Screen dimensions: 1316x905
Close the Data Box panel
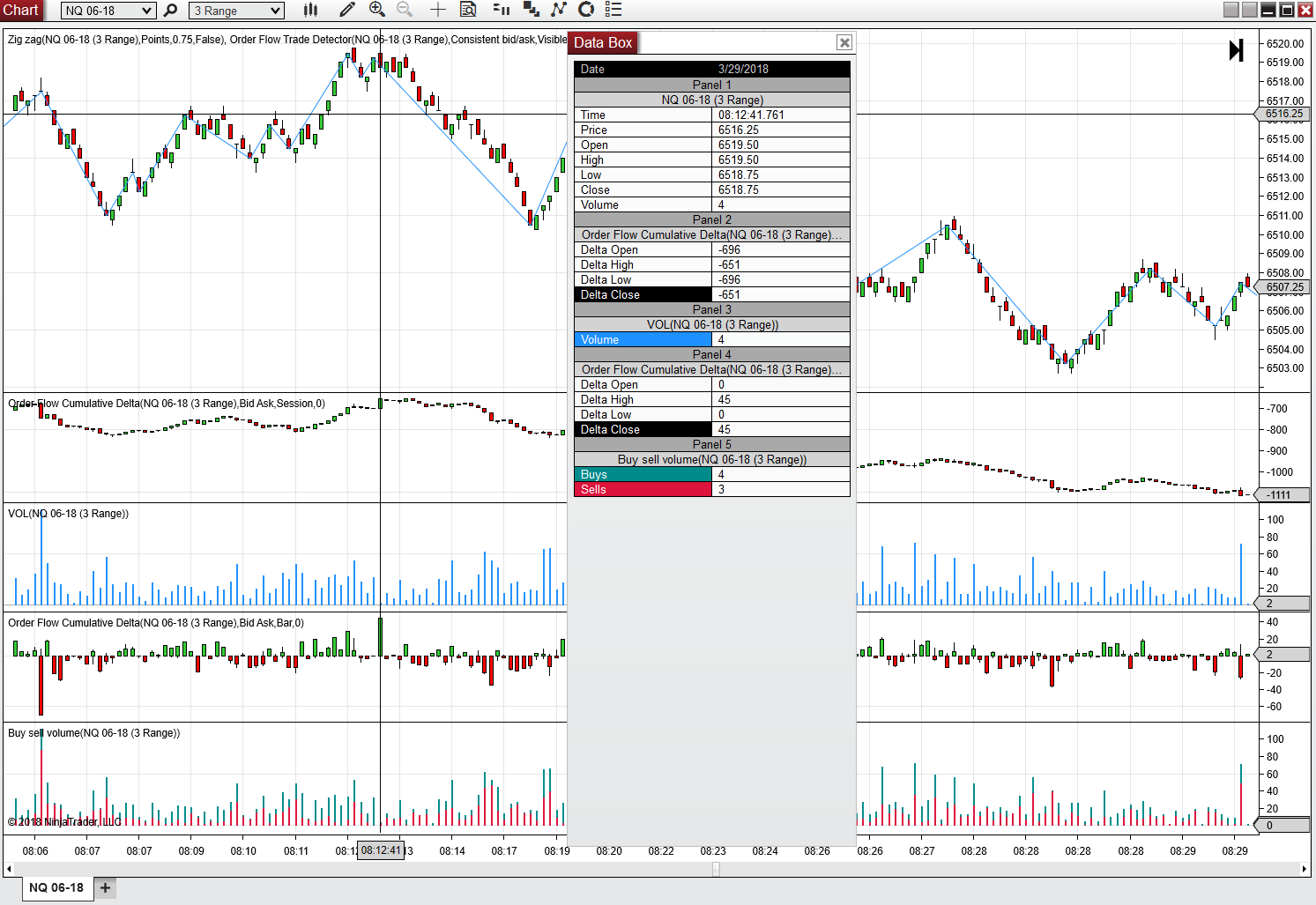click(844, 42)
